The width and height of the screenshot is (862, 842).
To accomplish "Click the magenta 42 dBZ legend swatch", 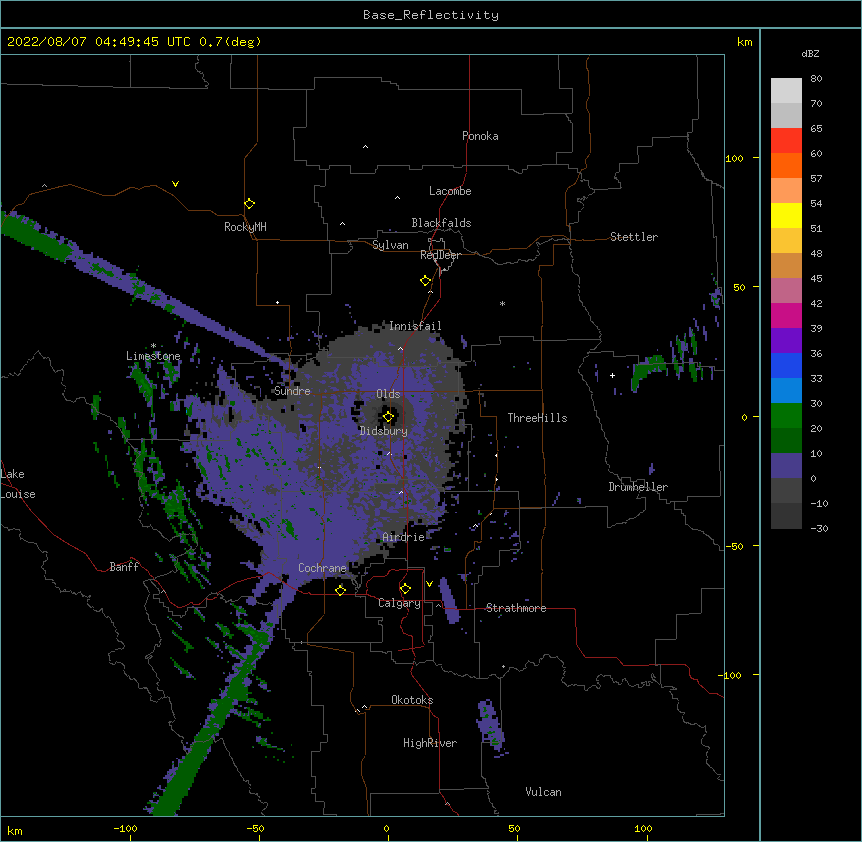I will click(786, 315).
